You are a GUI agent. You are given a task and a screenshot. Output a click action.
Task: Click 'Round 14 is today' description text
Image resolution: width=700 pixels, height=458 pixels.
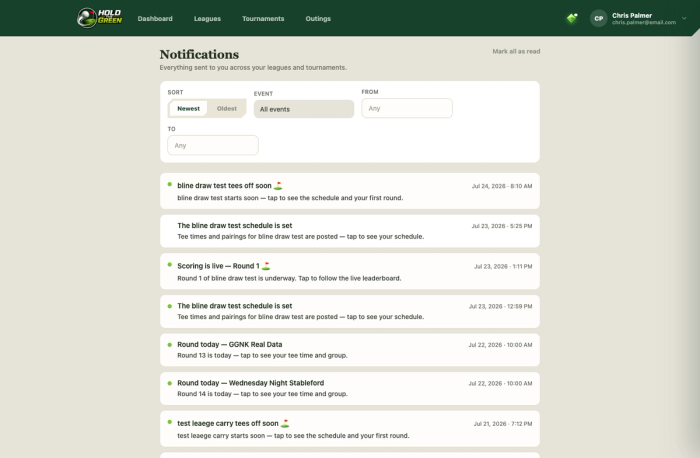(262, 394)
